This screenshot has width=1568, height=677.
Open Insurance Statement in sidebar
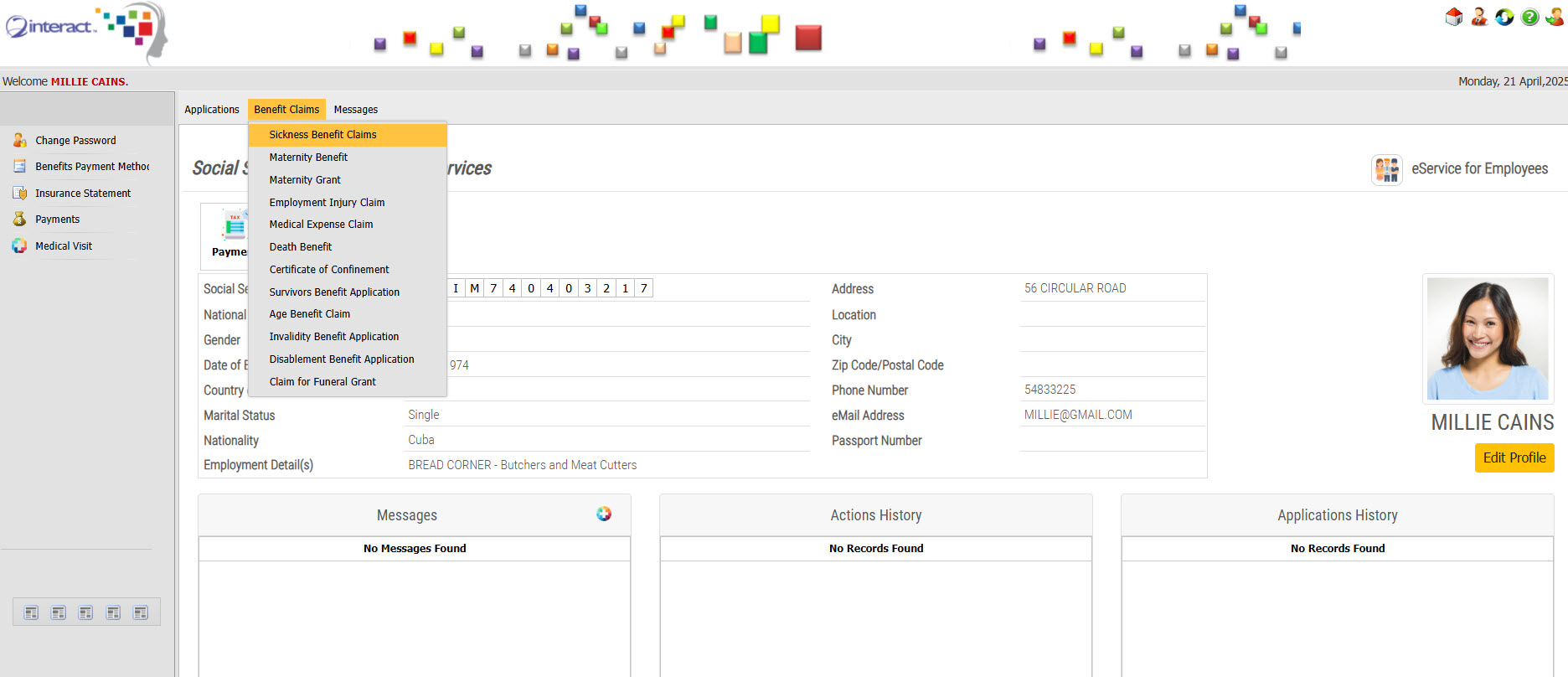click(83, 194)
